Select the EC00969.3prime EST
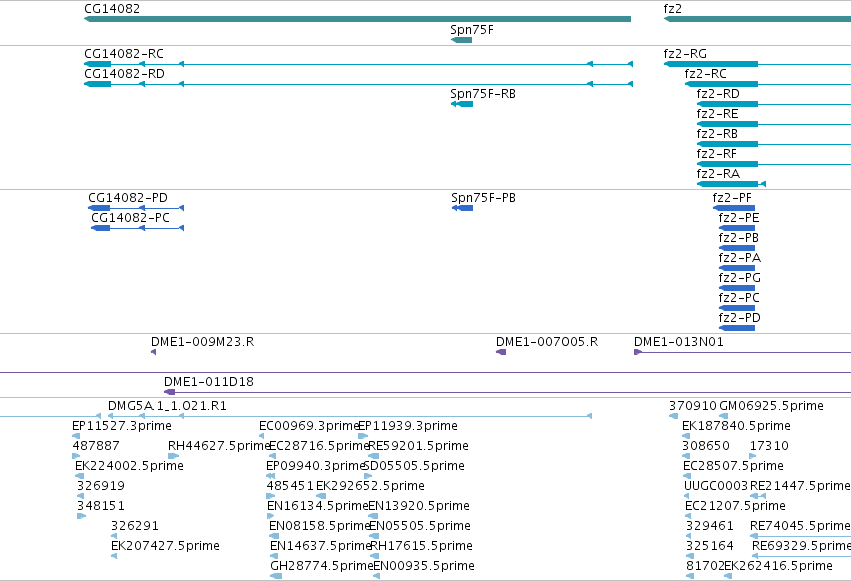Screen dimensions: 851x581 [262, 436]
